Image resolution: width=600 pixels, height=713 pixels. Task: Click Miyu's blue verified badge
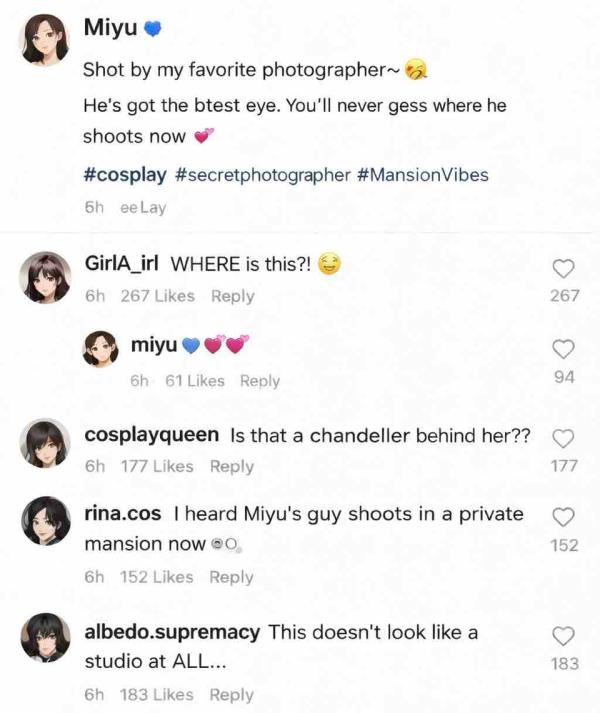153,30
